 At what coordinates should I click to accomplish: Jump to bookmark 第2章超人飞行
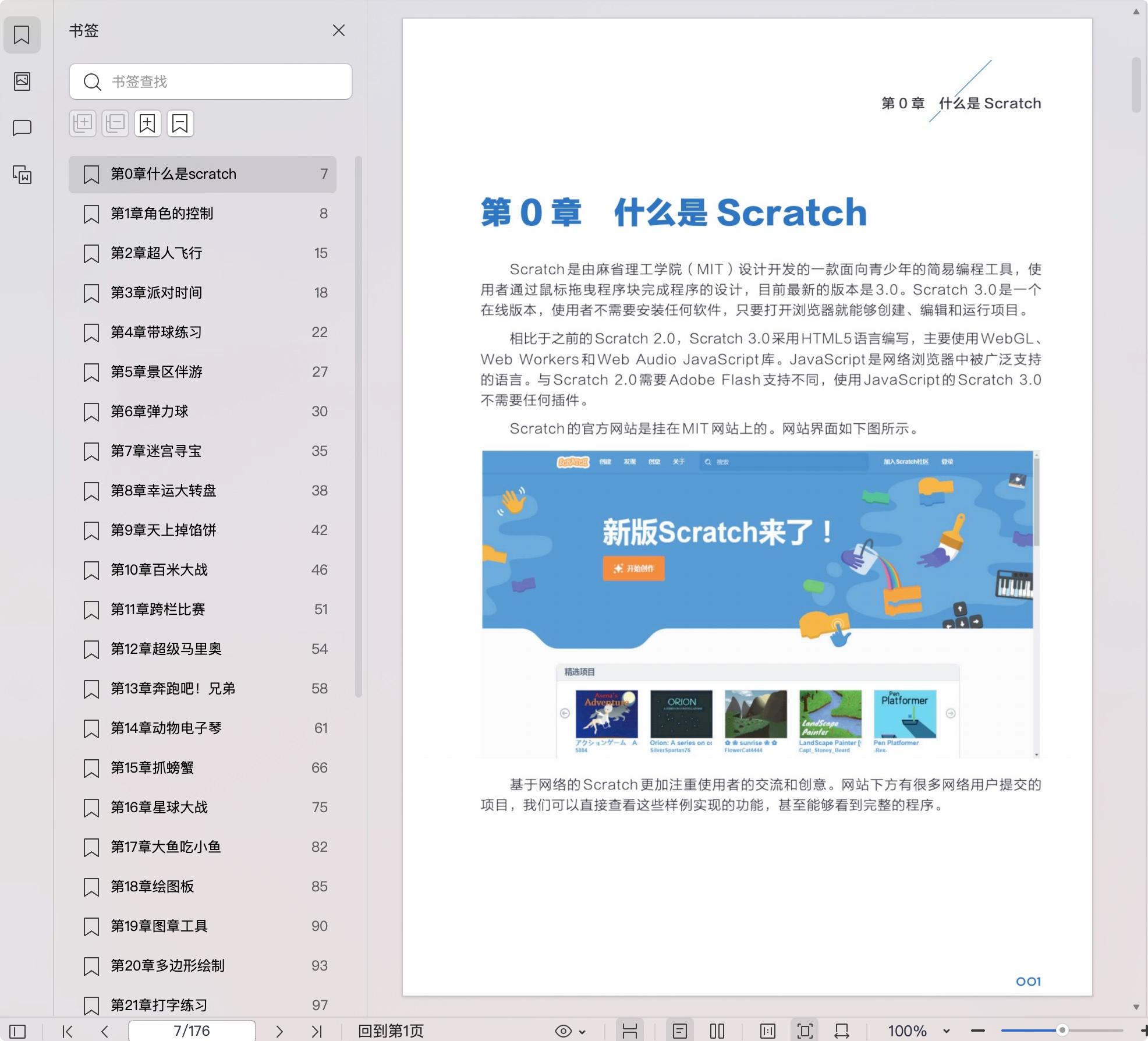click(203, 253)
